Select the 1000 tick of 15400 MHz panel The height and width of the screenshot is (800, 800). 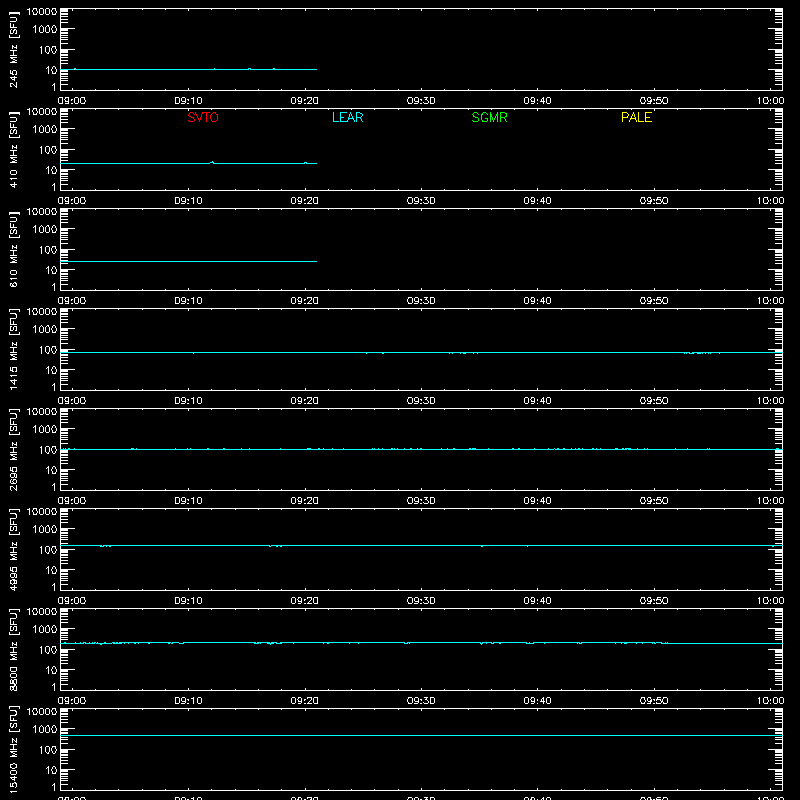(x=45, y=729)
